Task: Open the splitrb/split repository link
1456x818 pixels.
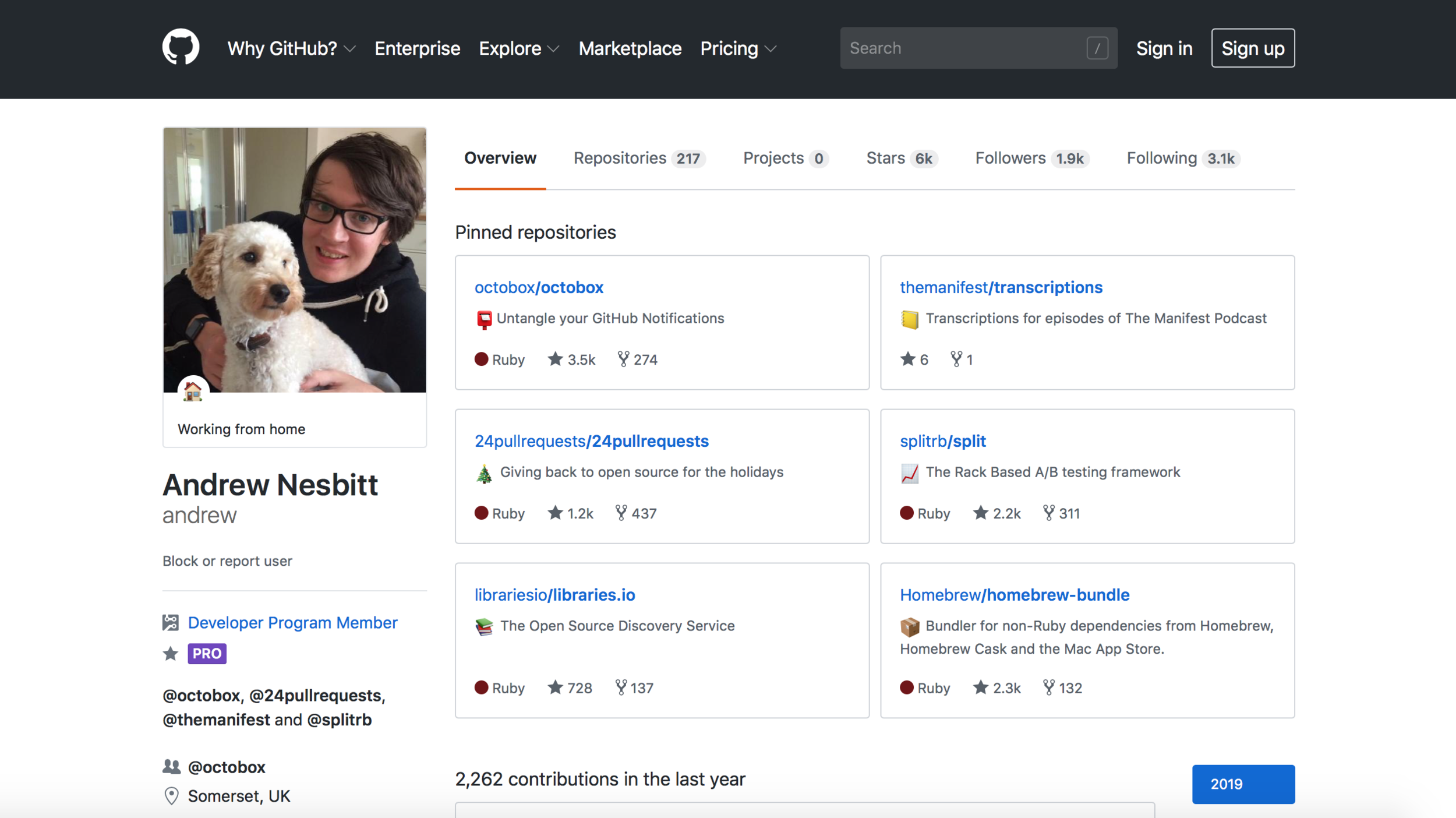Action: tap(942, 441)
